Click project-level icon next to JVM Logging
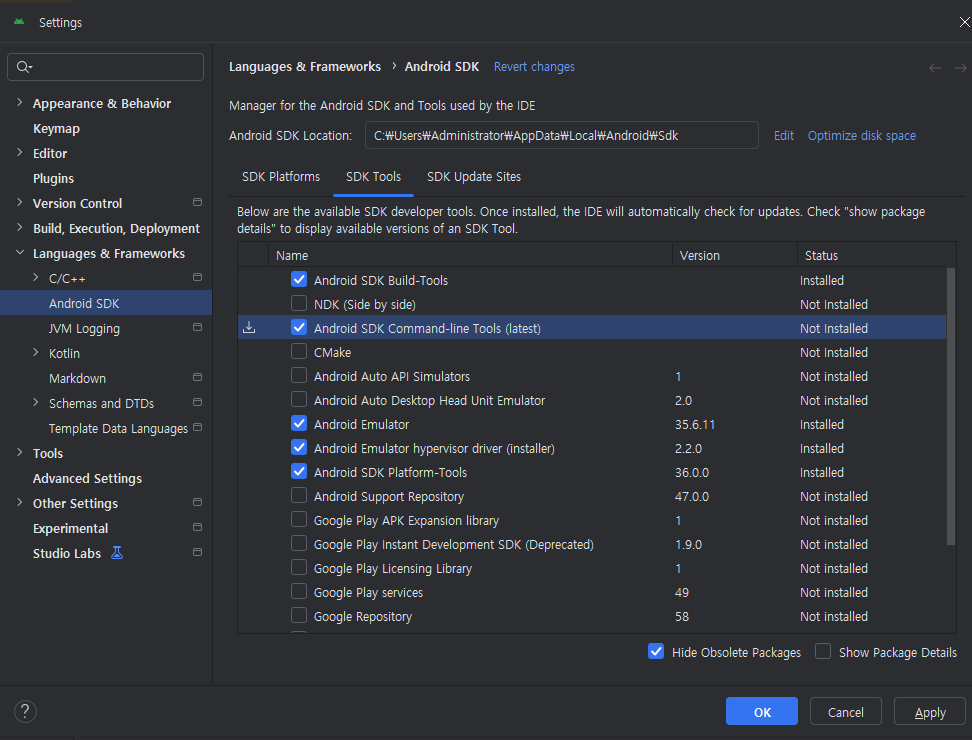 (x=197, y=327)
